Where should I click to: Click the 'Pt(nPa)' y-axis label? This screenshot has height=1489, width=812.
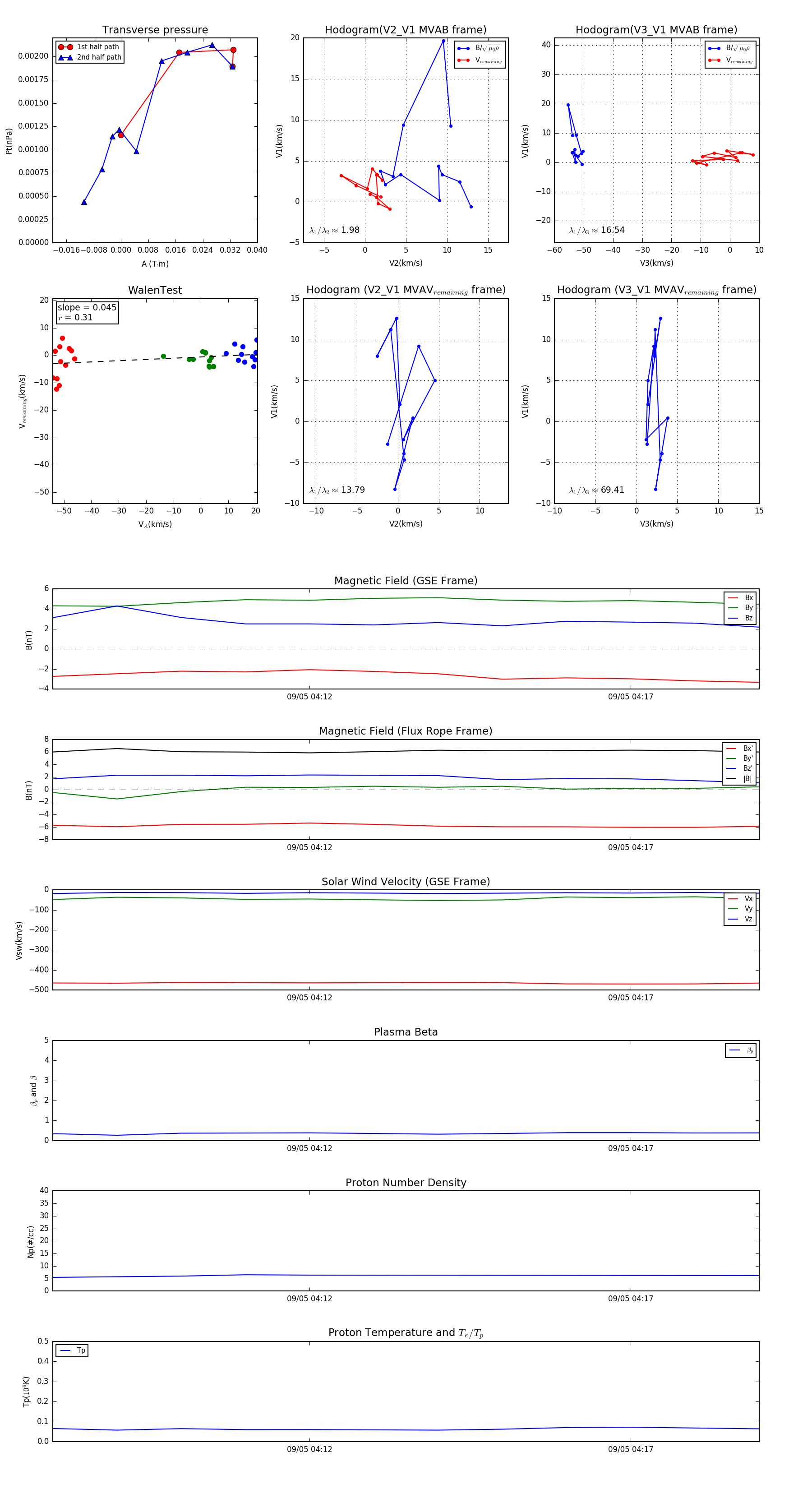point(9,141)
